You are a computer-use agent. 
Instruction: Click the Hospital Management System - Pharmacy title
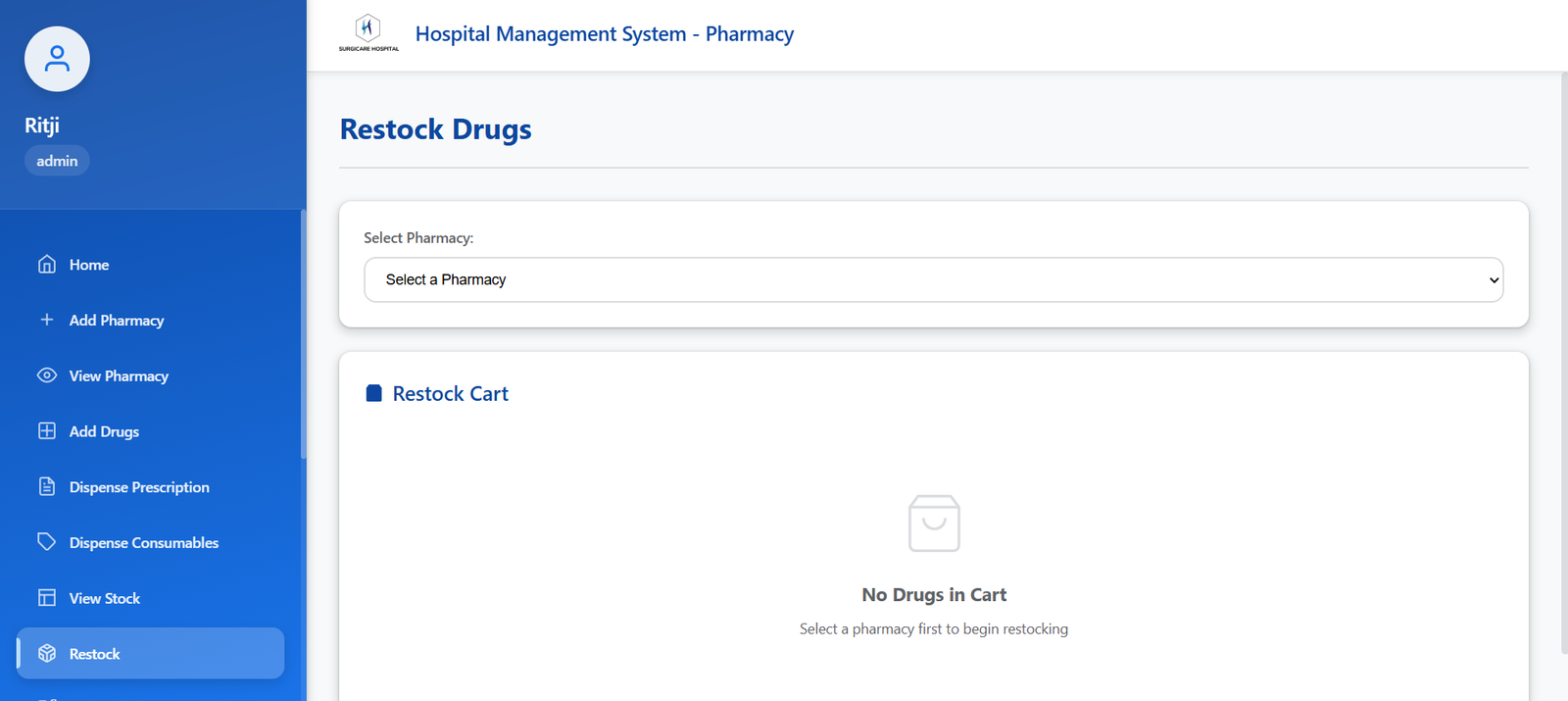(604, 34)
